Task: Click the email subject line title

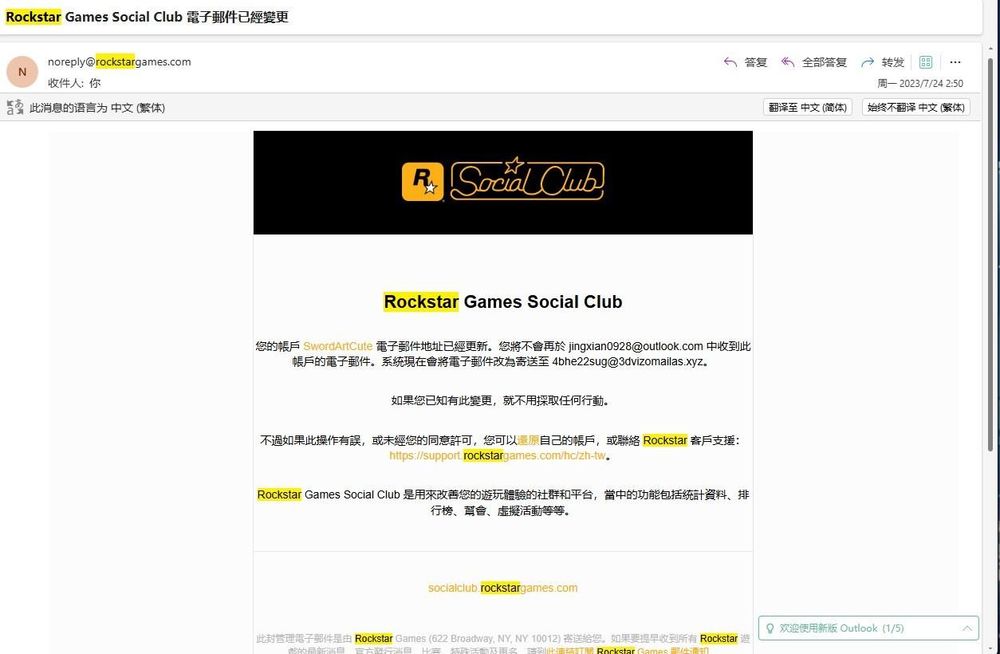Action: [147, 17]
